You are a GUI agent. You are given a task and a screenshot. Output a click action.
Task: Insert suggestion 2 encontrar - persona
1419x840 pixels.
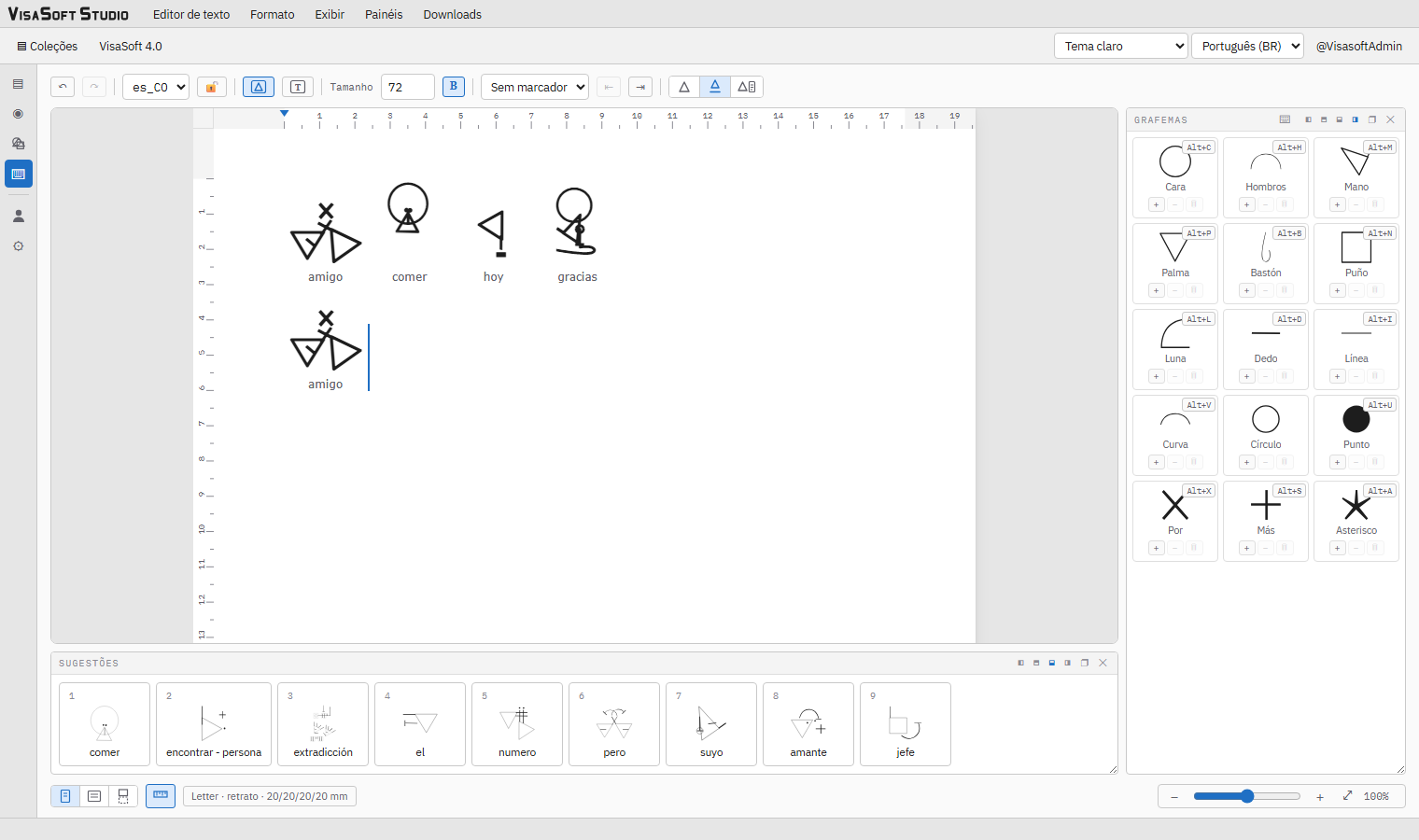coord(214,724)
